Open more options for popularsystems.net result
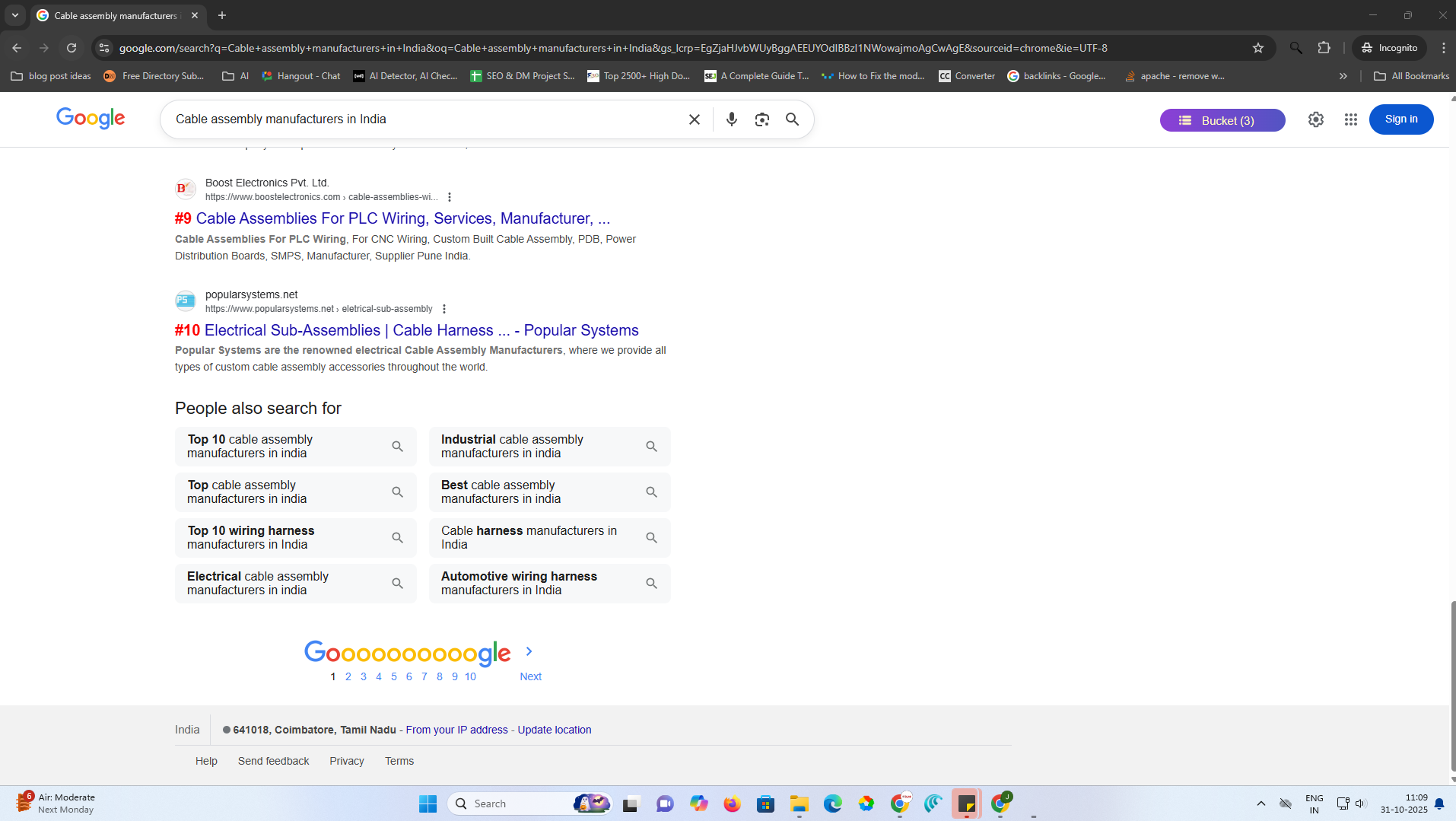This screenshot has height=821, width=1456. click(x=444, y=309)
